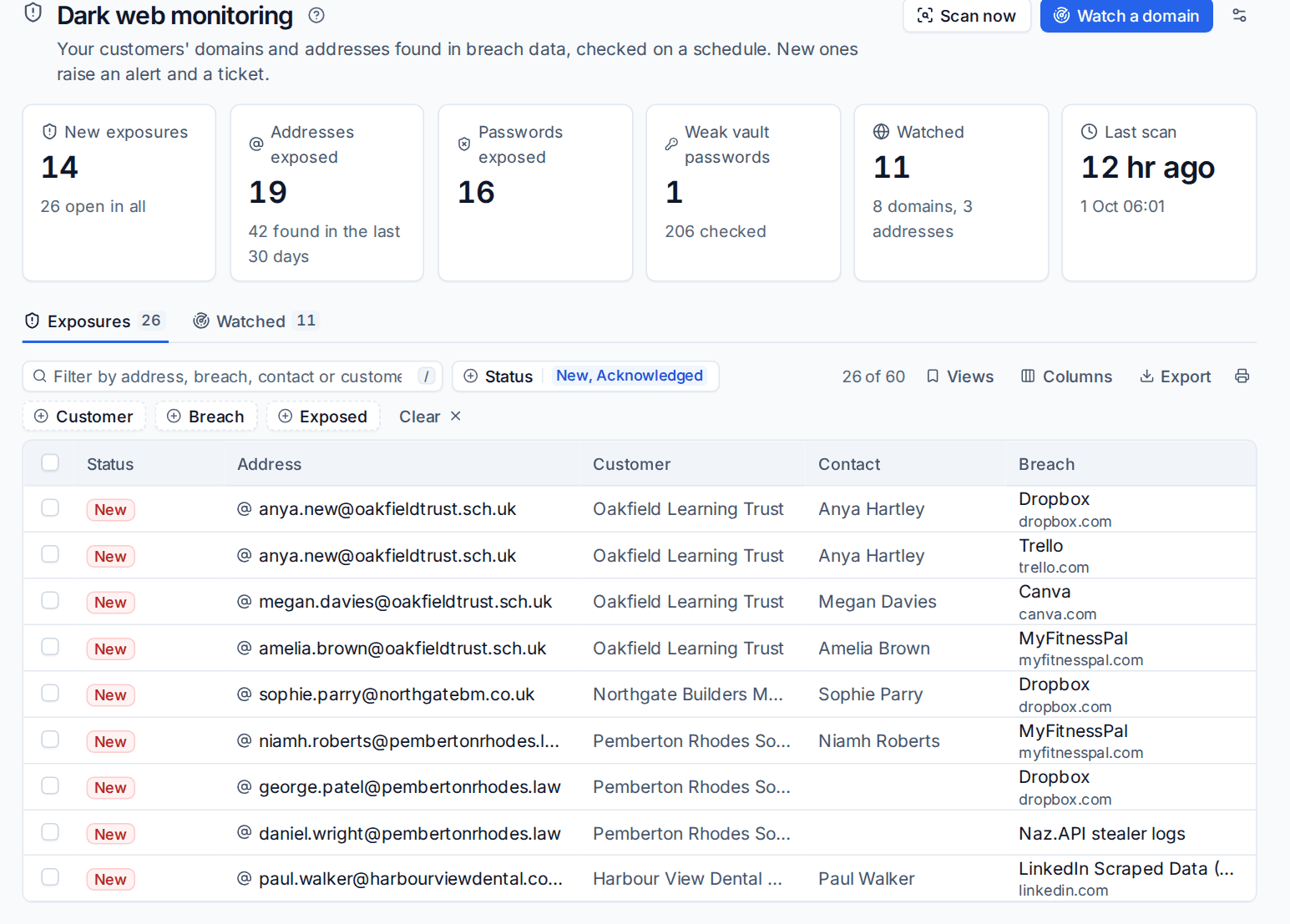This screenshot has width=1290, height=924.
Task: Add a Customer filter
Action: (x=83, y=417)
